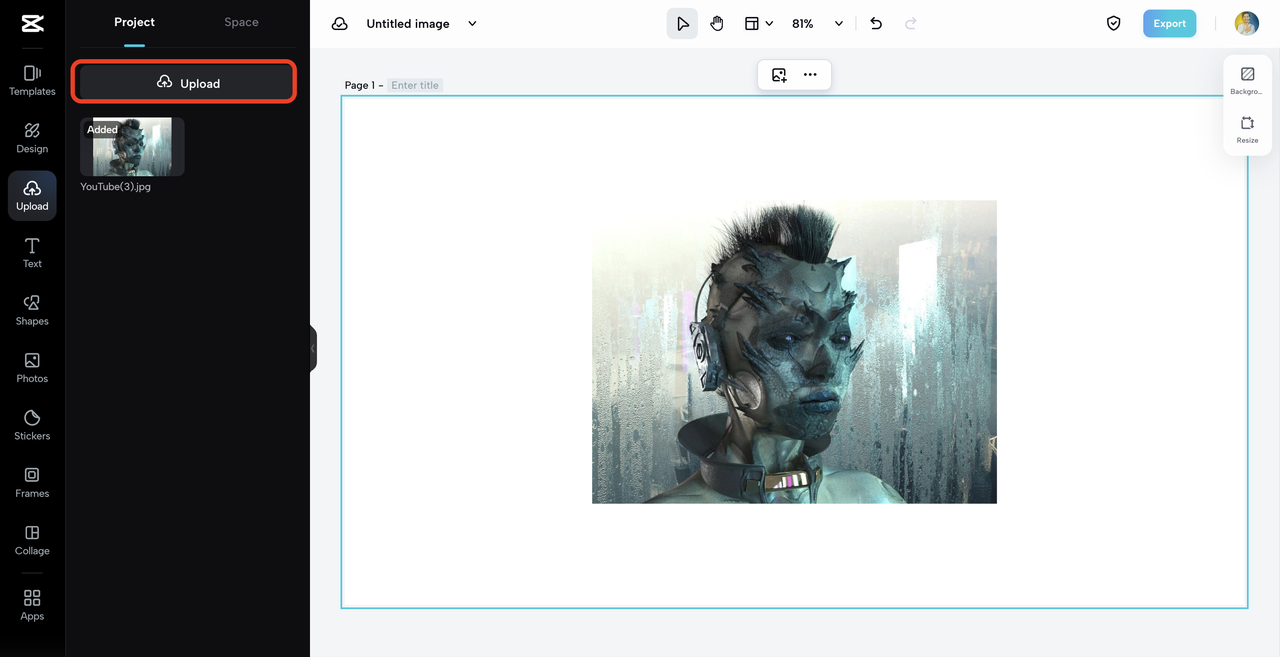This screenshot has width=1280, height=657.
Task: Select the hand pan tool
Action: pos(717,23)
